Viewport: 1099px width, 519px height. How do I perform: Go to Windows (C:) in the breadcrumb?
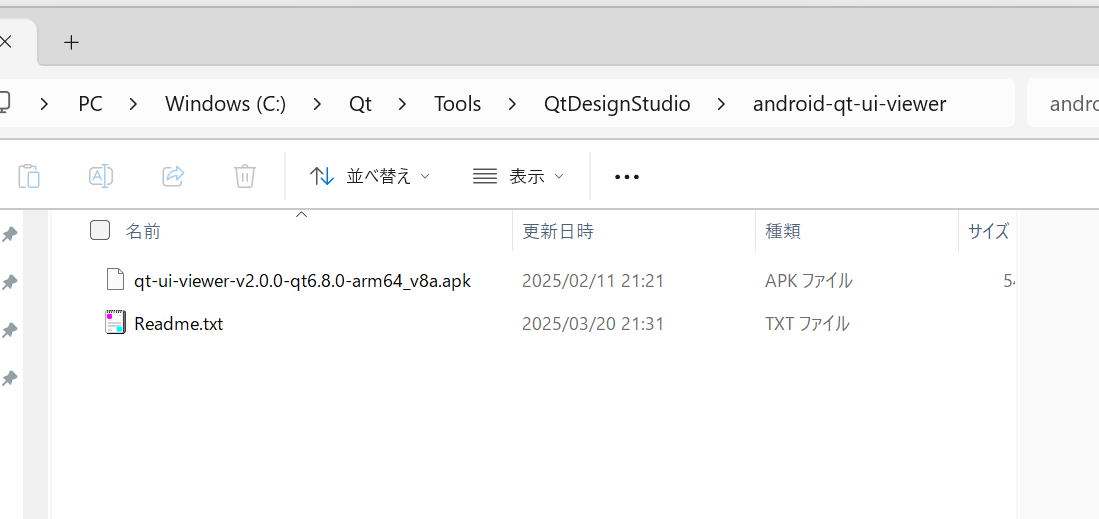tap(226, 104)
